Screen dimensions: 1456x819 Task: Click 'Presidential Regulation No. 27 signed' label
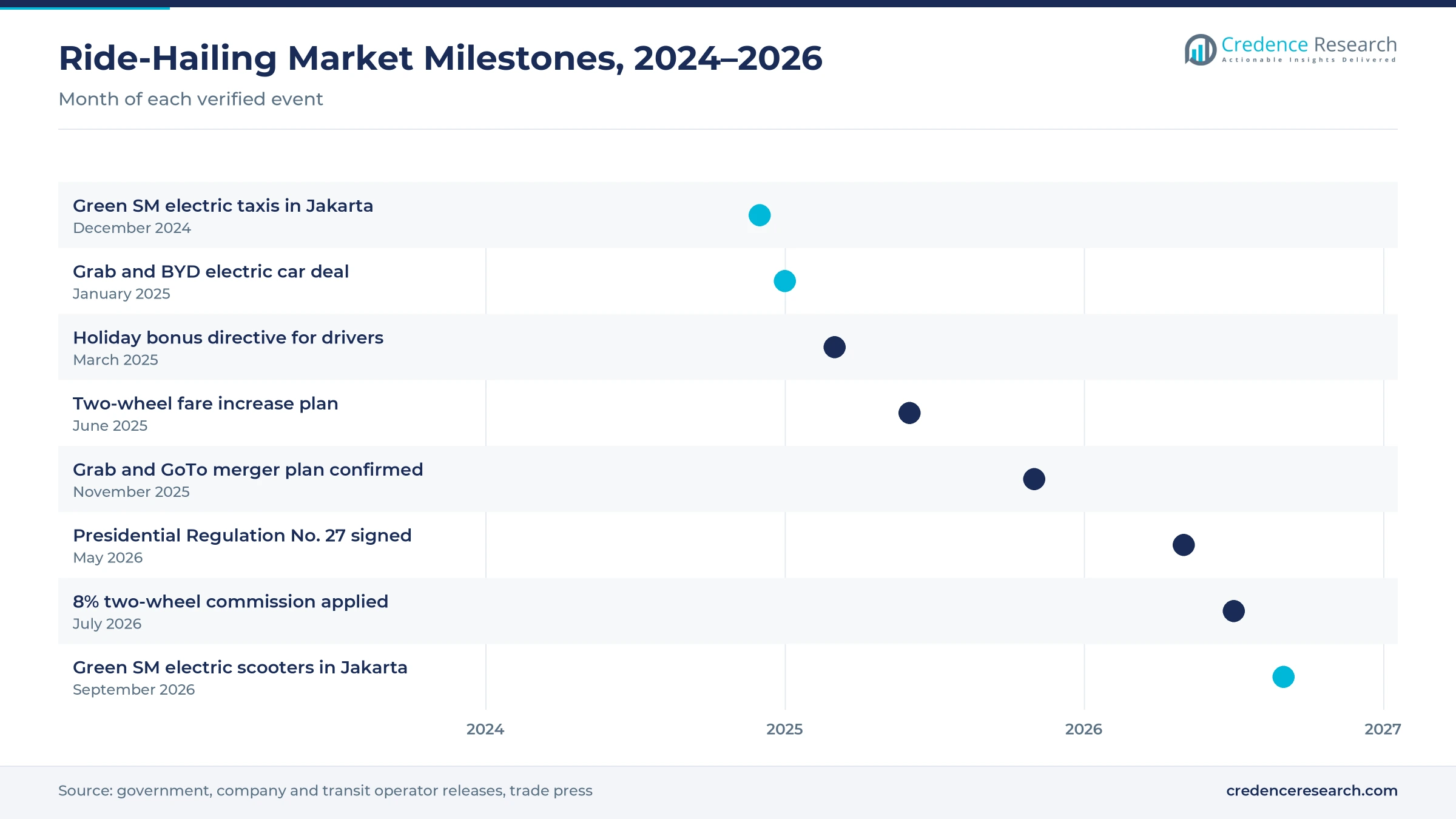(242, 536)
